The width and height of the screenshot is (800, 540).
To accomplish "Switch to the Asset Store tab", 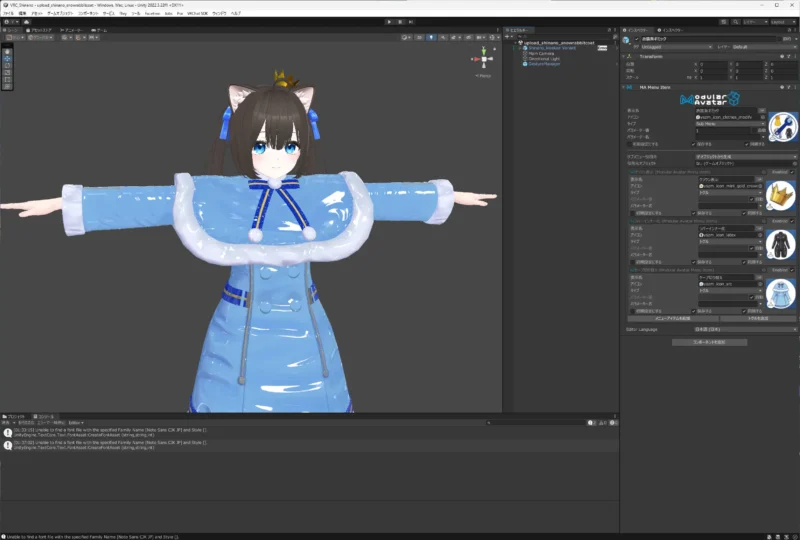I will pos(39,30).
